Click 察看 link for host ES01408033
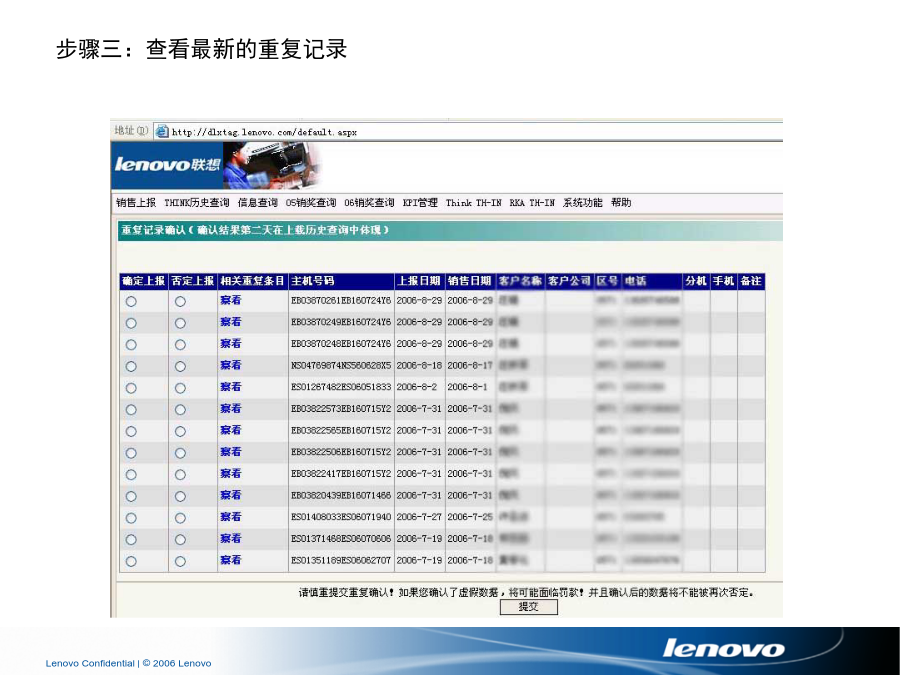The width and height of the screenshot is (900, 675). coord(231,517)
